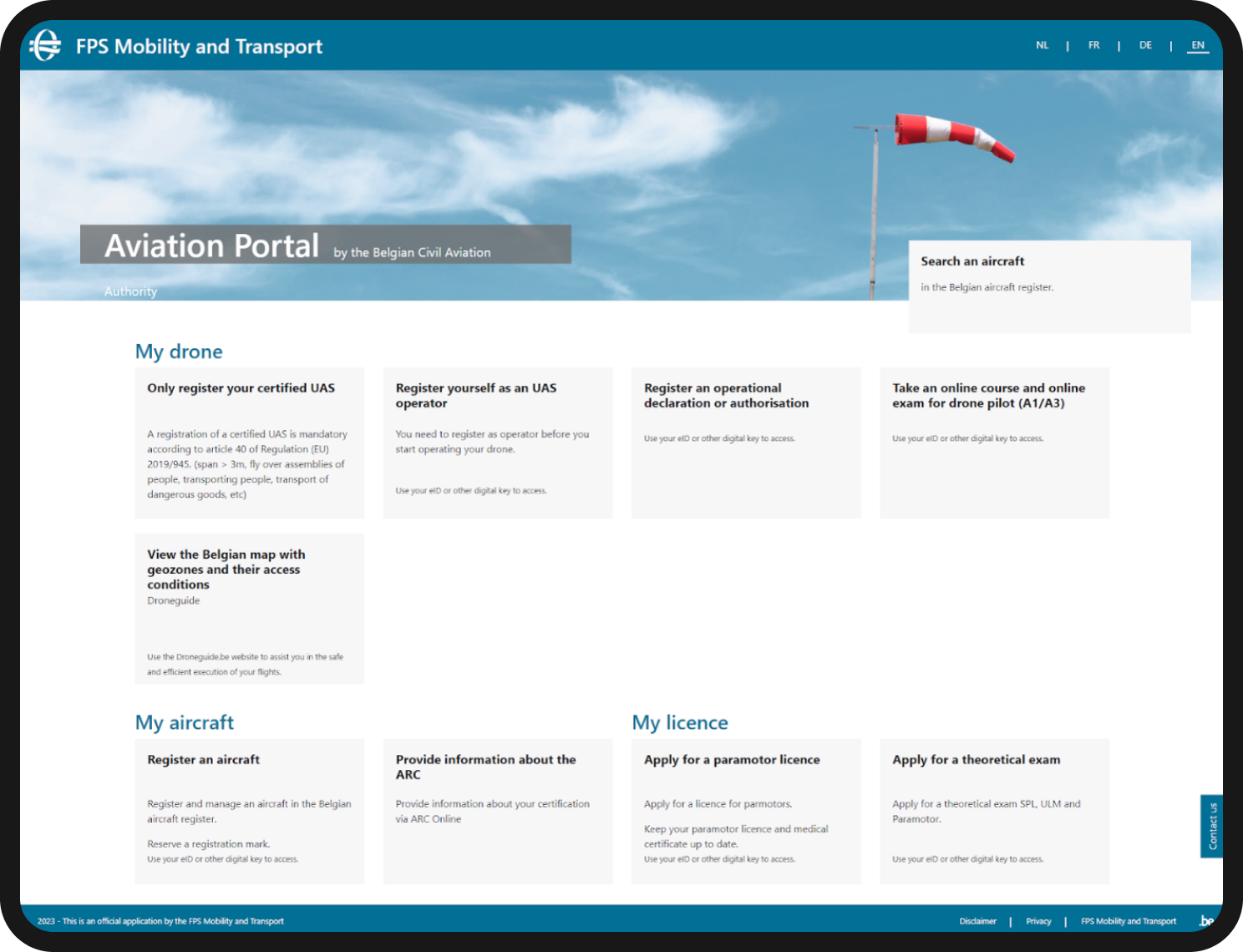Open FPS Mobility and Transport footer link
This screenshot has width=1243, height=952.
tap(1128, 921)
